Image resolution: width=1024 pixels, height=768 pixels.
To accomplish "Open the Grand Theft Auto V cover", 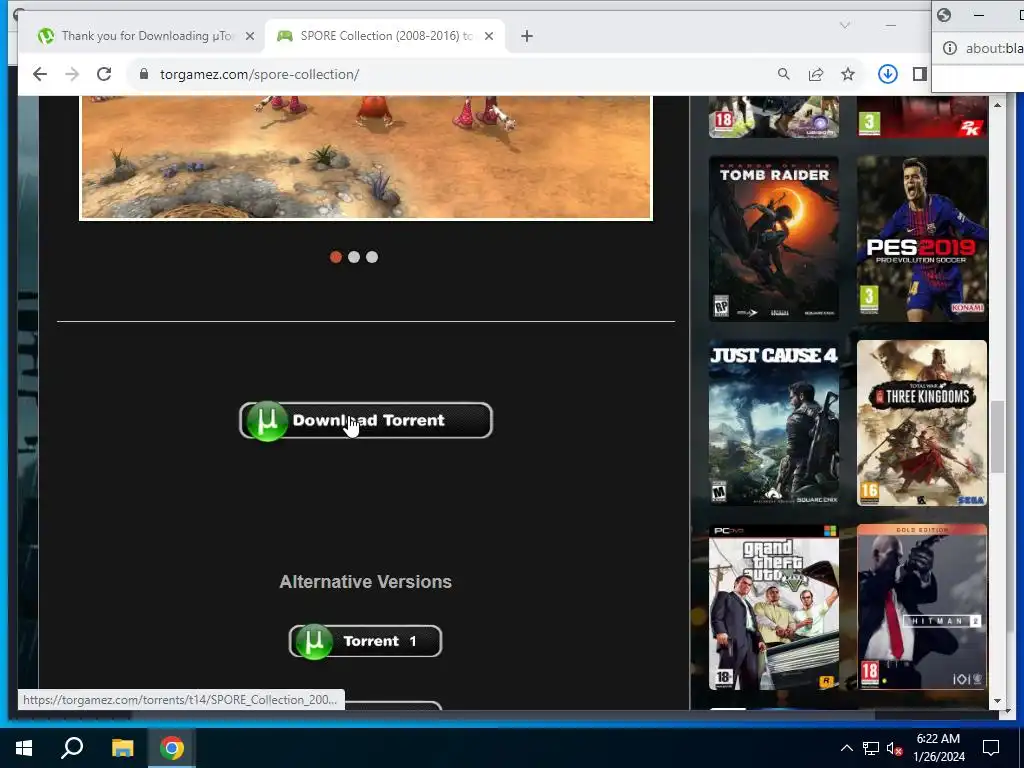I will [x=774, y=607].
